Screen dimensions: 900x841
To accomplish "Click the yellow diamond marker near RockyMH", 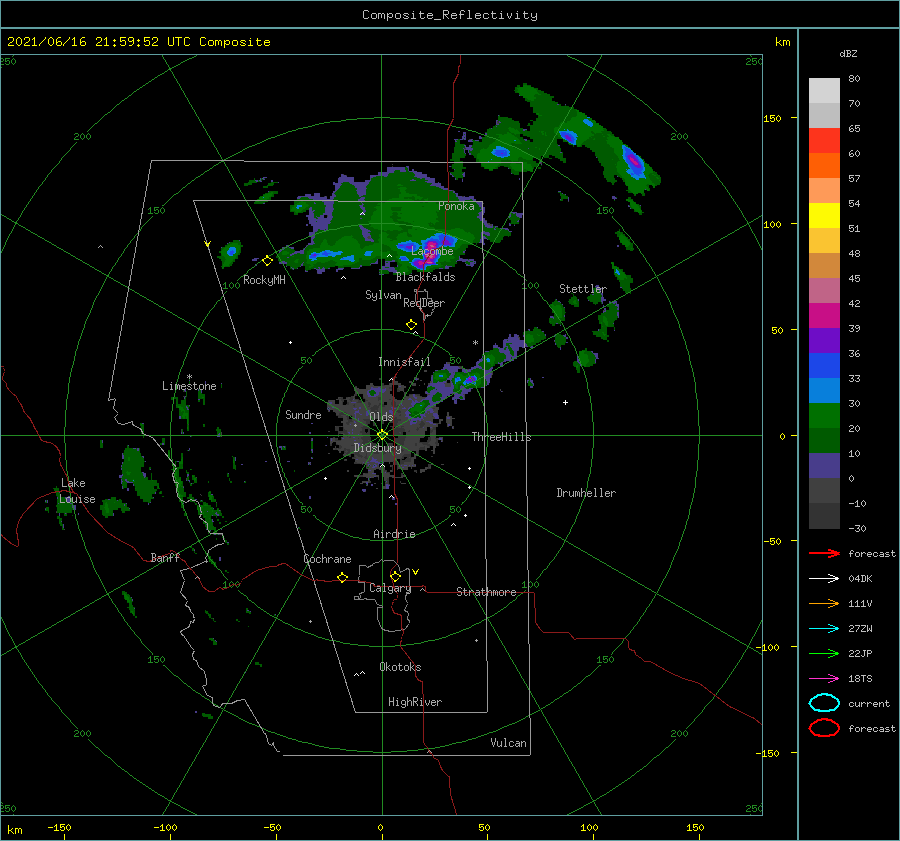I will click(x=267, y=261).
